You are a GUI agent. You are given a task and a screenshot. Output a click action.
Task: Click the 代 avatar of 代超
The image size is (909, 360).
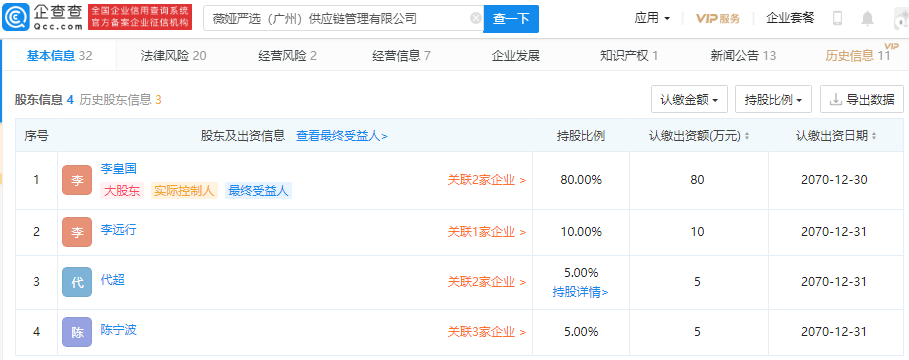77,282
